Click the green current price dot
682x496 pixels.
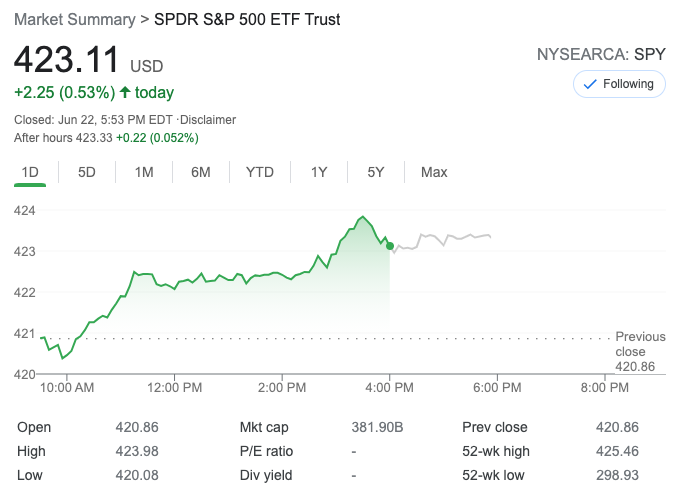[390, 245]
